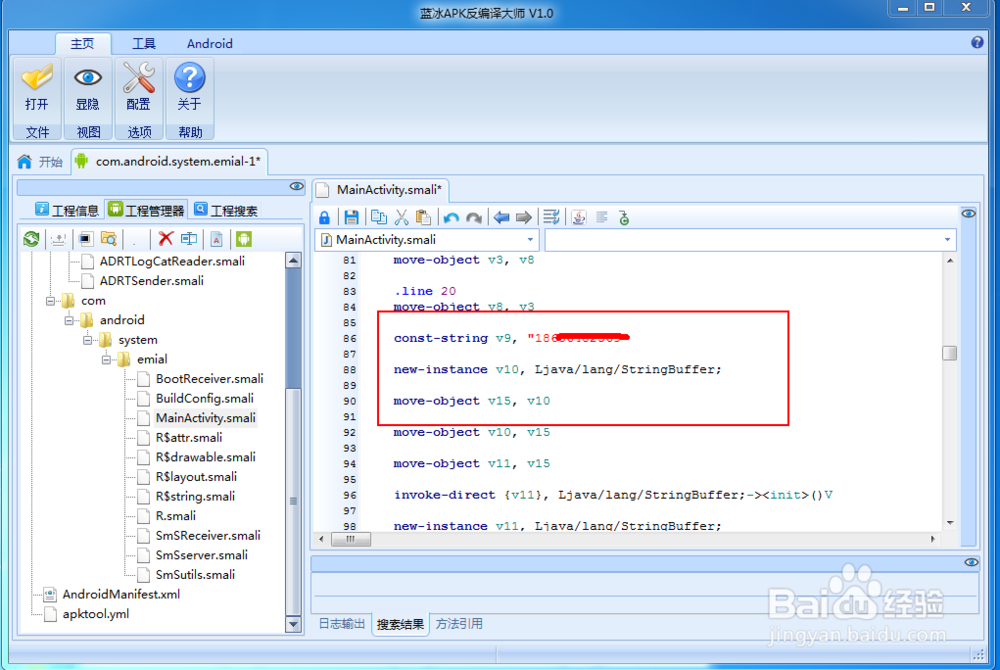This screenshot has width=1000, height=670.
Task: Collapse the com folder node
Action: pyautogui.click(x=50, y=301)
